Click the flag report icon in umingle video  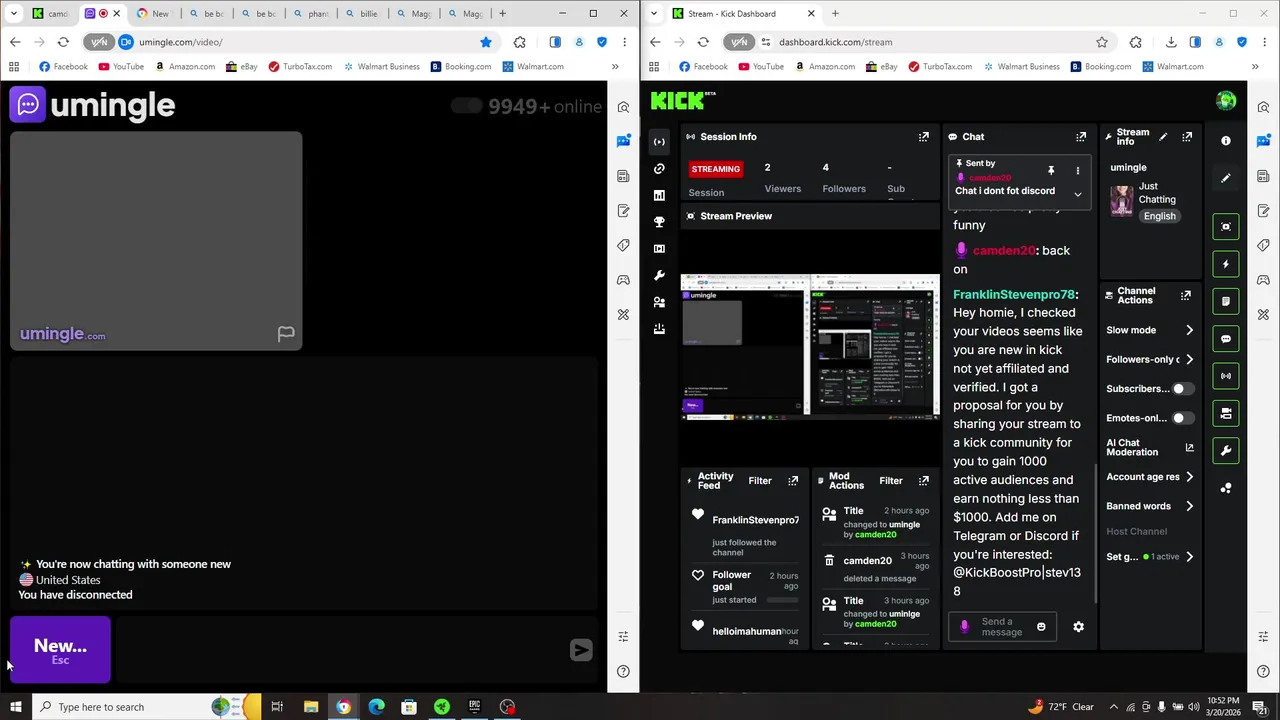pyautogui.click(x=286, y=334)
